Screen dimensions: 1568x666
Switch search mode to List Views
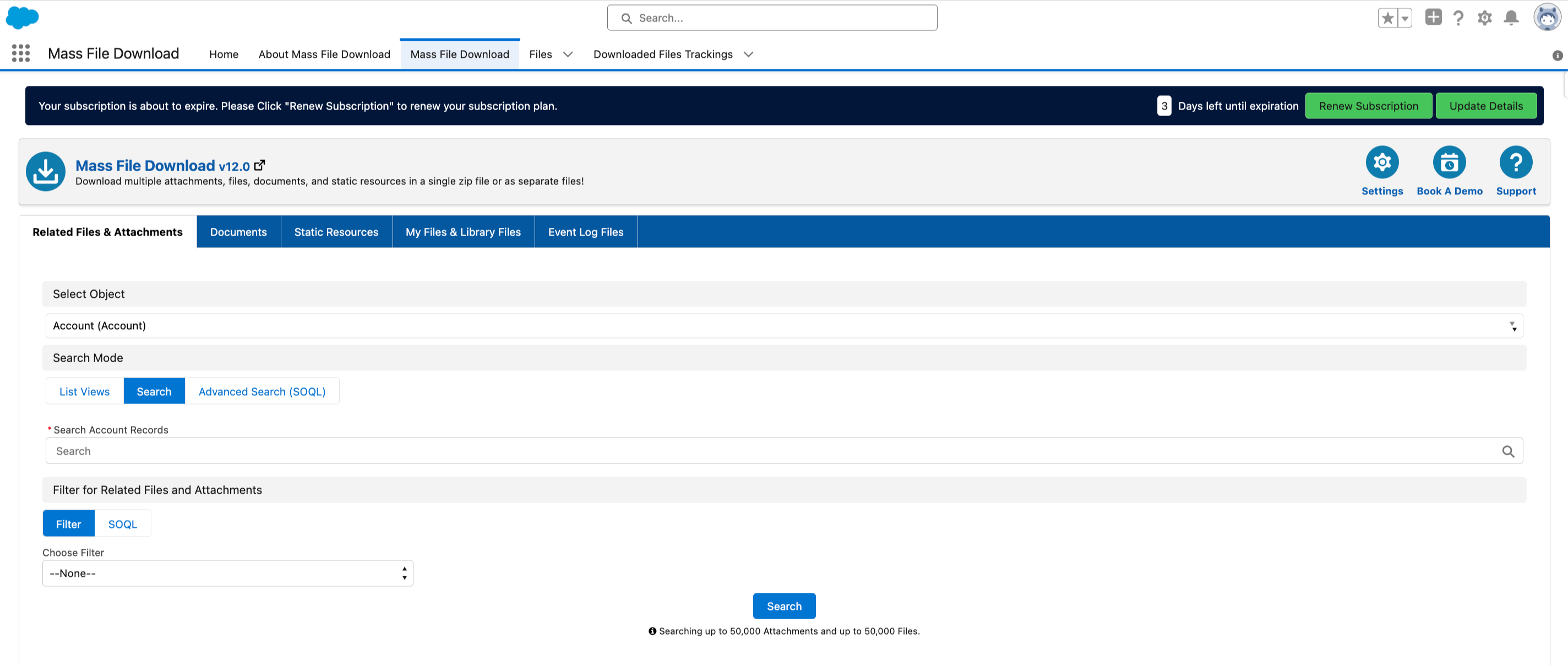tap(85, 391)
